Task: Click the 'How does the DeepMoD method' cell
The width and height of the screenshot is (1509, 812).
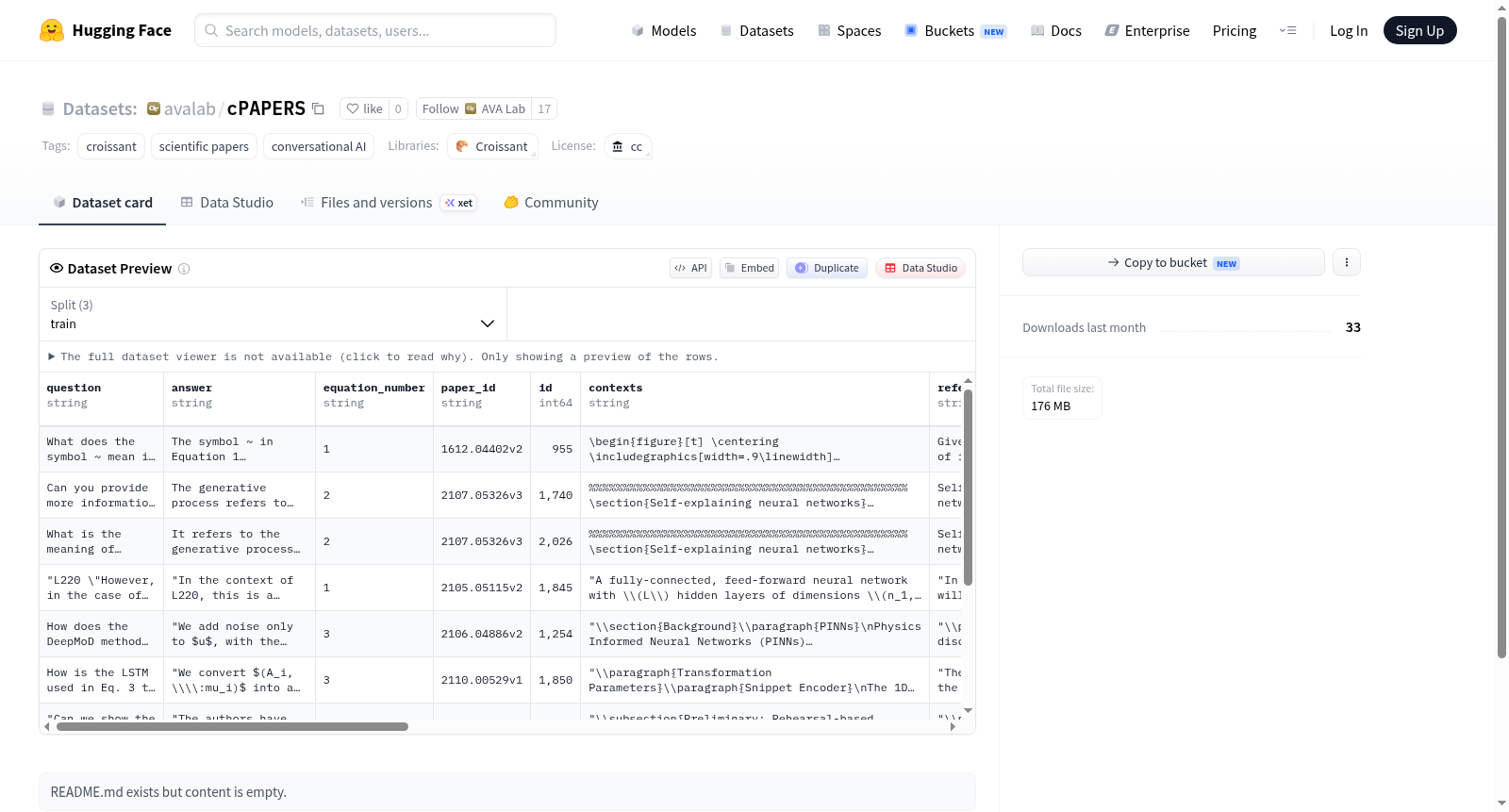Action: 101,634
